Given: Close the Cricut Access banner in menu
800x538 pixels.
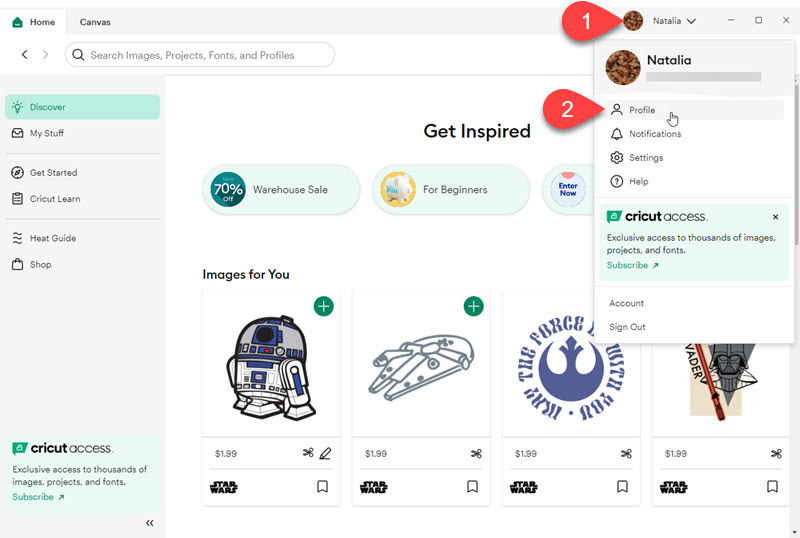Looking at the screenshot, I should 775,217.
